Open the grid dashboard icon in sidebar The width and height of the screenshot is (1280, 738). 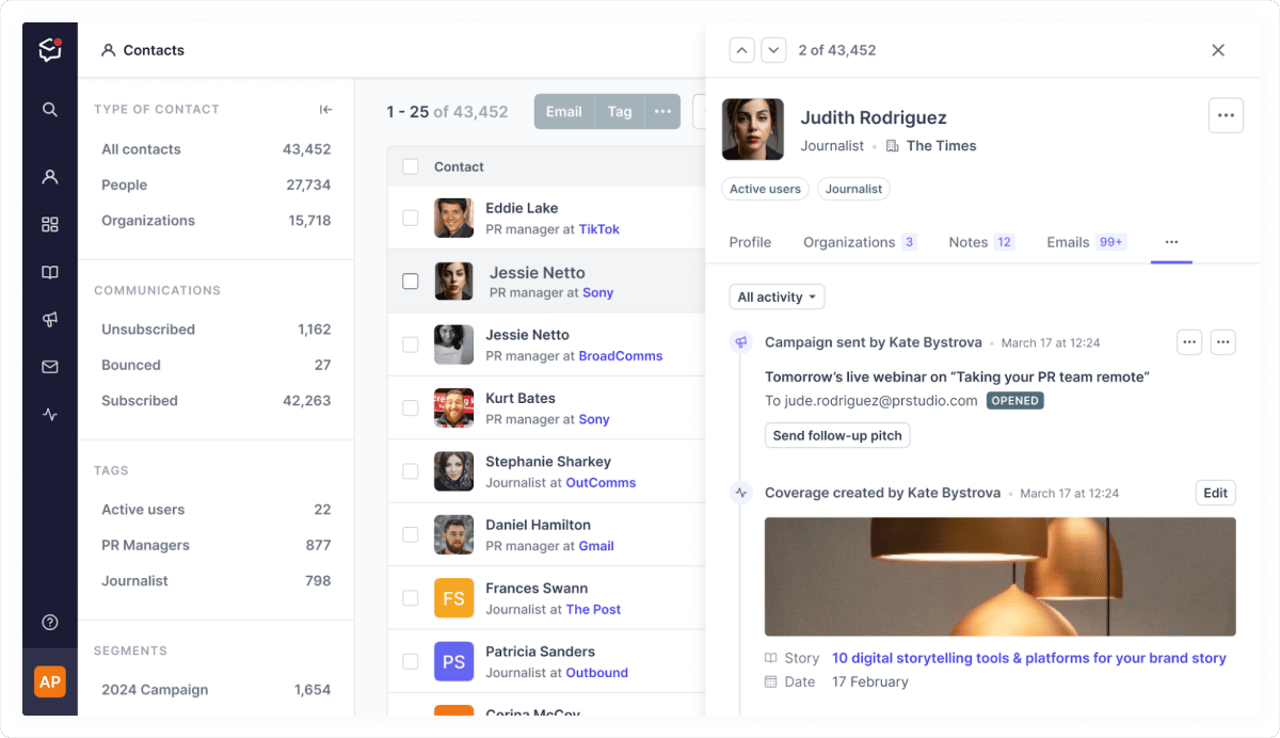click(50, 225)
